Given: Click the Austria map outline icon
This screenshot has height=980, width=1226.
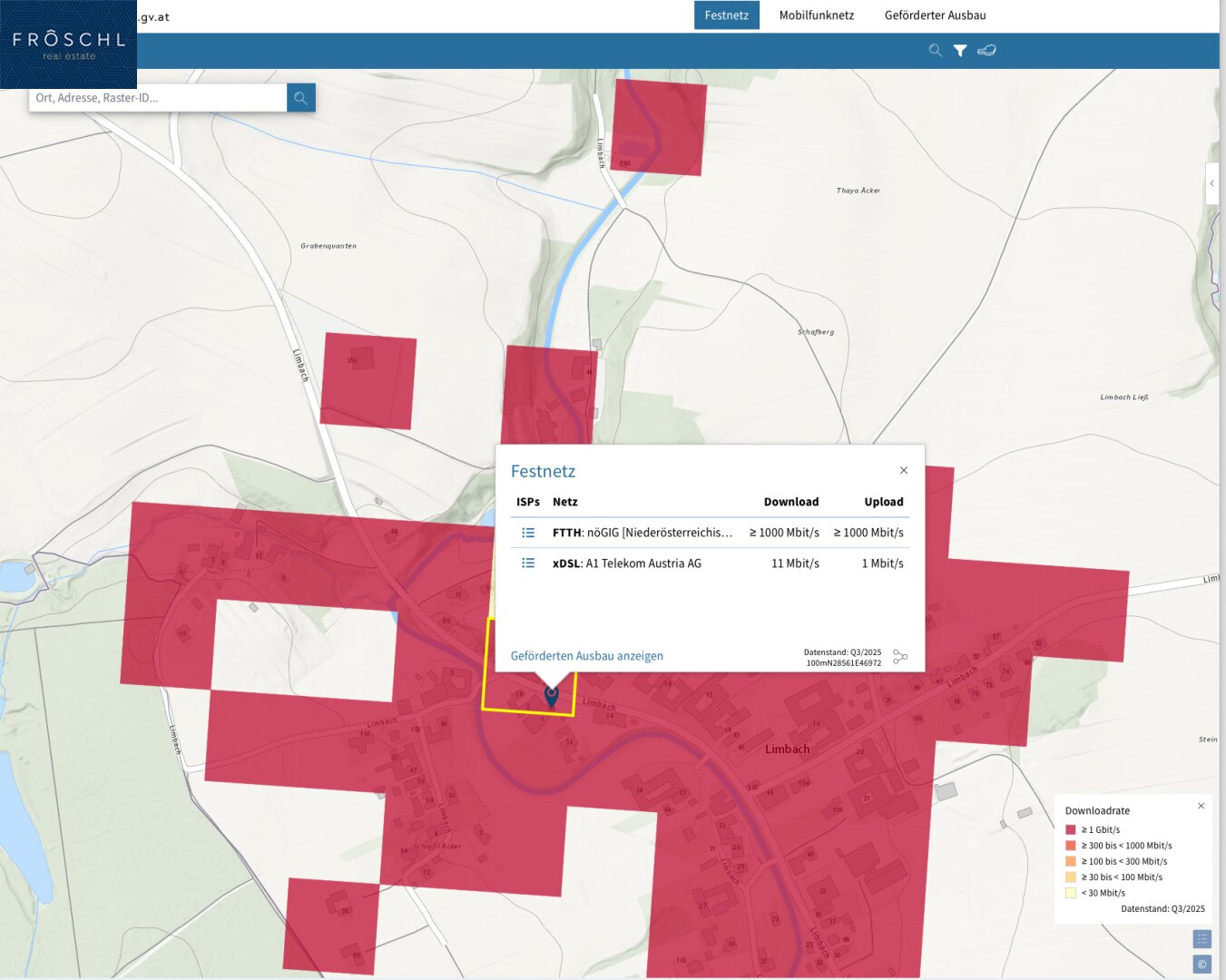Looking at the screenshot, I should [986, 51].
